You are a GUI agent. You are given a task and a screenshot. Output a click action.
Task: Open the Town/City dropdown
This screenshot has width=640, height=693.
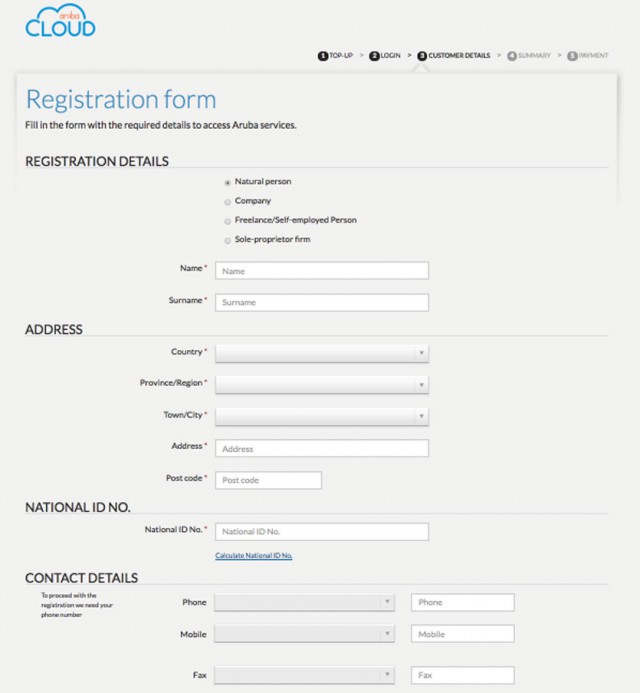pyautogui.click(x=321, y=416)
